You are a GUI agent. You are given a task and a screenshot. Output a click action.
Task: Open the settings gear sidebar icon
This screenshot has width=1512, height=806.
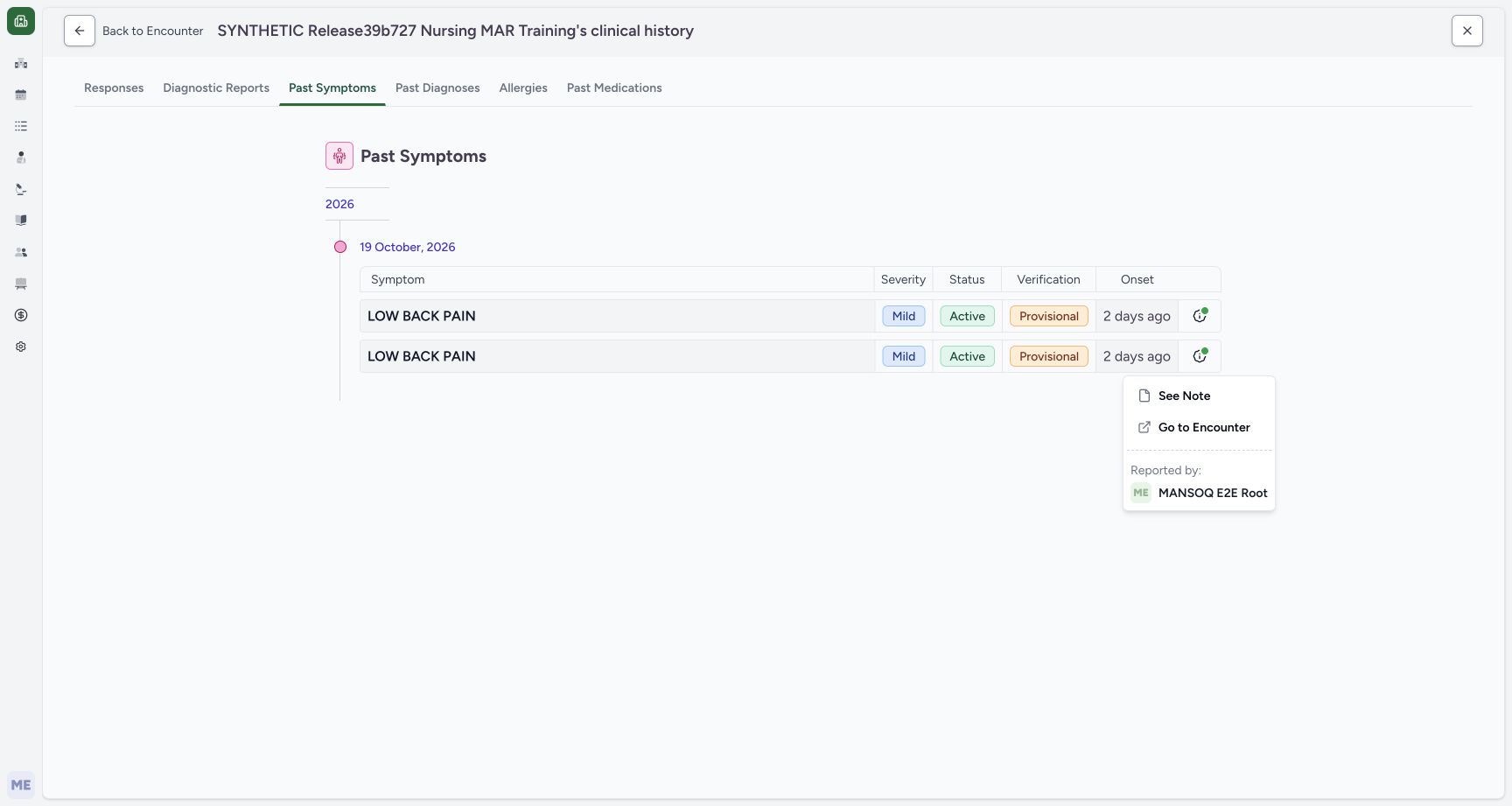(21, 347)
